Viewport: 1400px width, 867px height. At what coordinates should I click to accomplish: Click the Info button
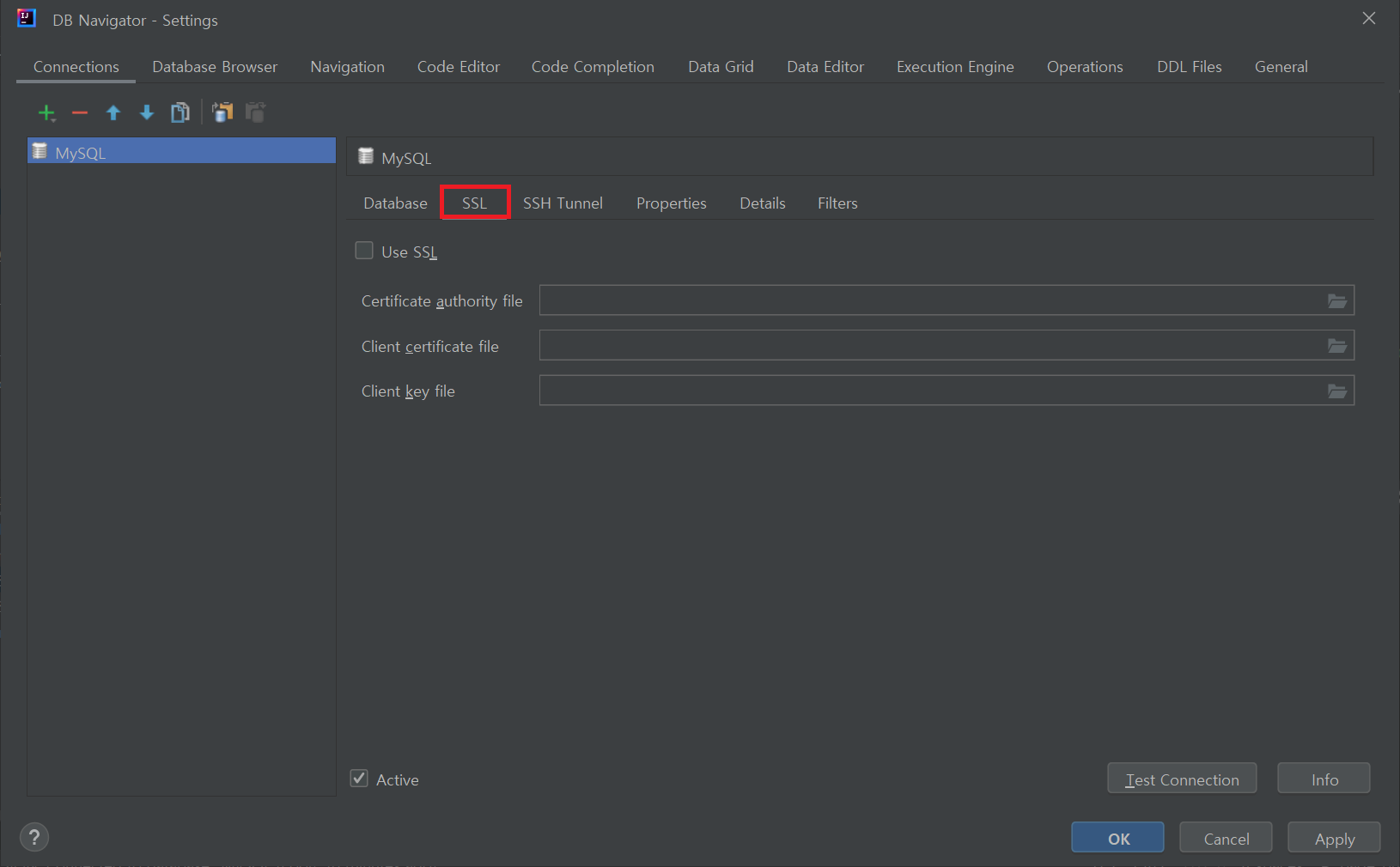1324,779
